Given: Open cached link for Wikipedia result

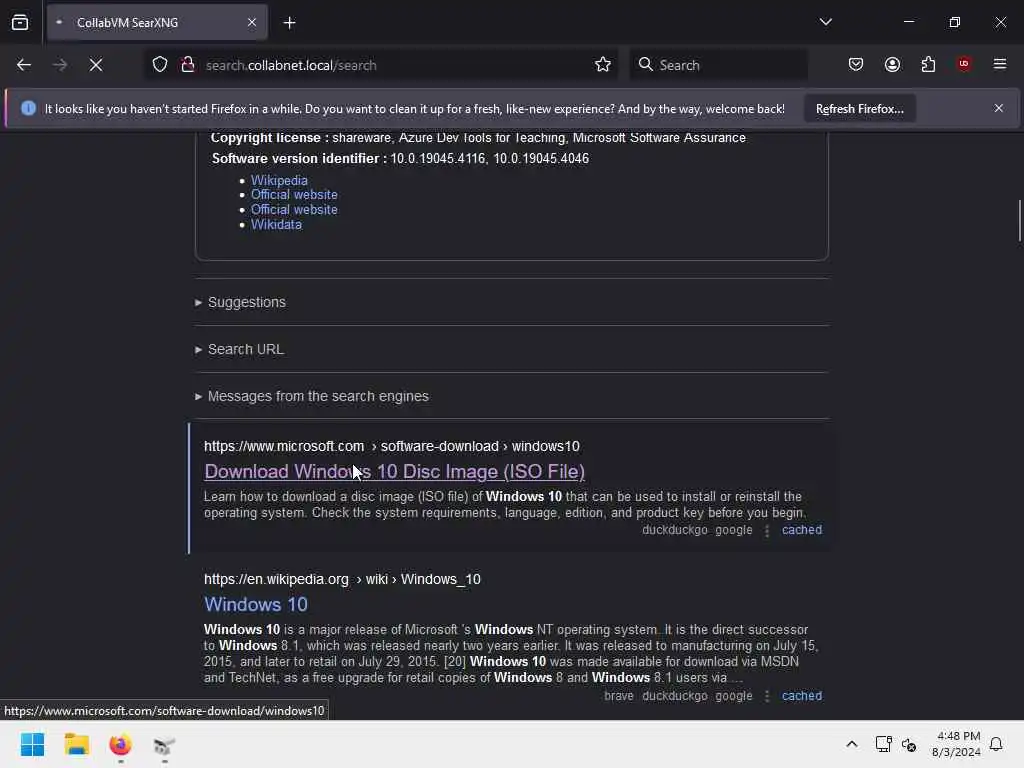Looking at the screenshot, I should click(x=802, y=696).
